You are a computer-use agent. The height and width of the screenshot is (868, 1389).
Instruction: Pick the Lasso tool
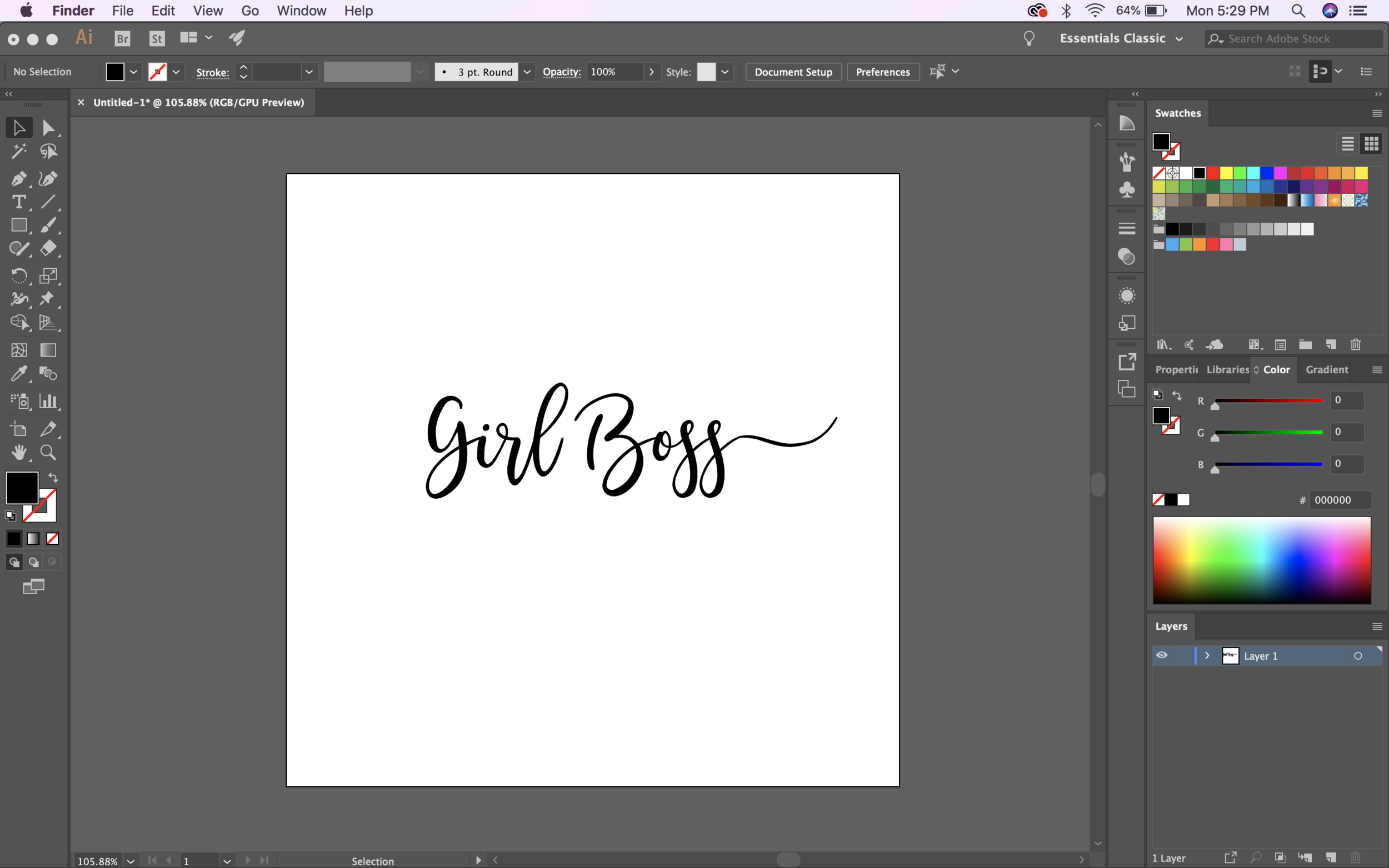48,152
